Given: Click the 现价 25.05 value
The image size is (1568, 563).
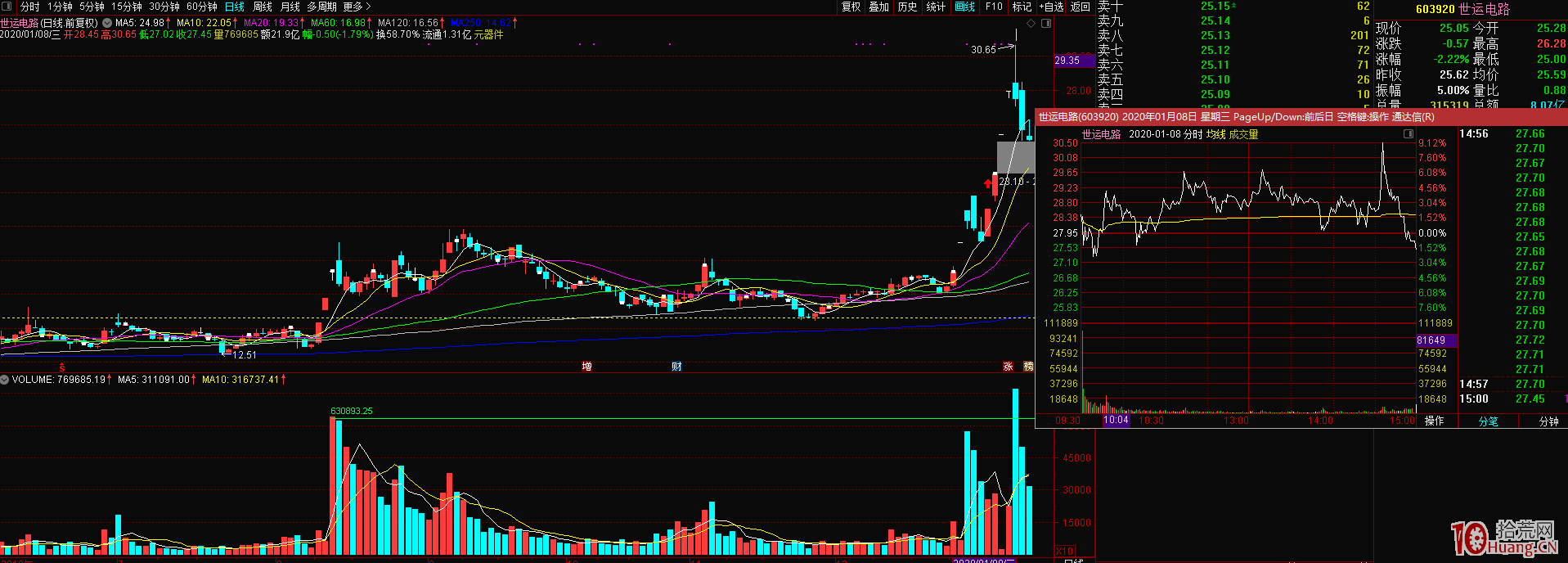Looking at the screenshot, I should pyautogui.click(x=1454, y=28).
